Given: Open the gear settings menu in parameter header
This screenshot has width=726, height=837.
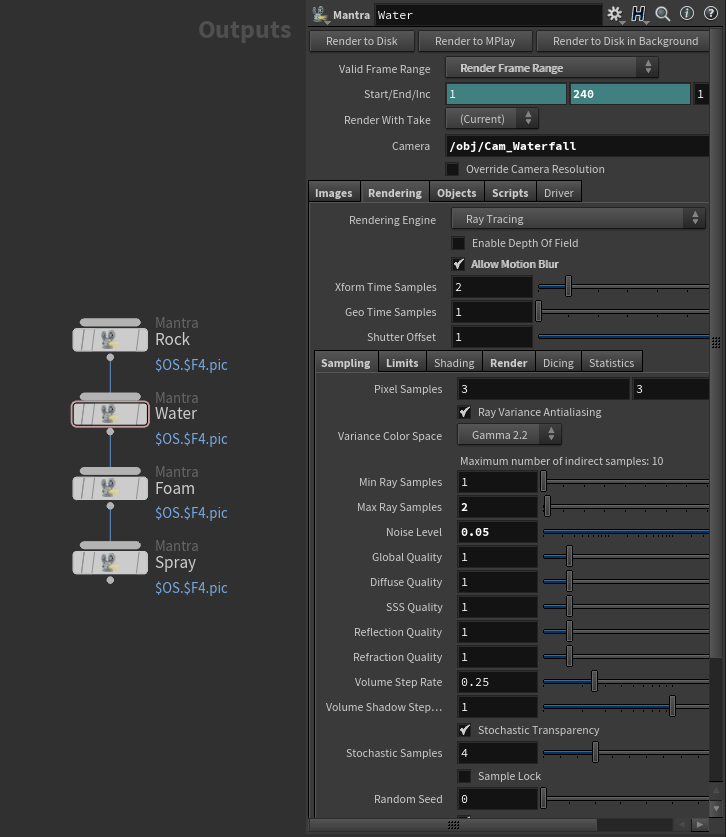Looking at the screenshot, I should (614, 14).
